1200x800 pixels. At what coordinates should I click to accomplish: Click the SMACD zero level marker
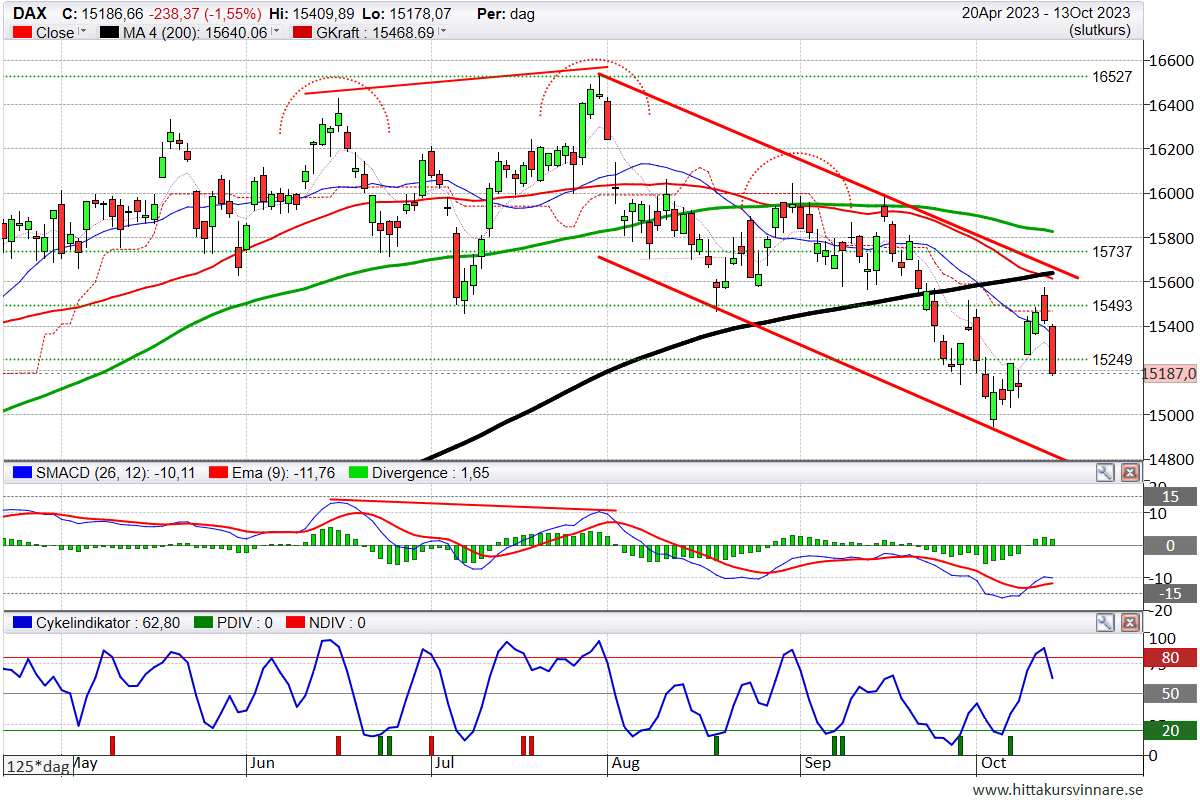(1170, 545)
